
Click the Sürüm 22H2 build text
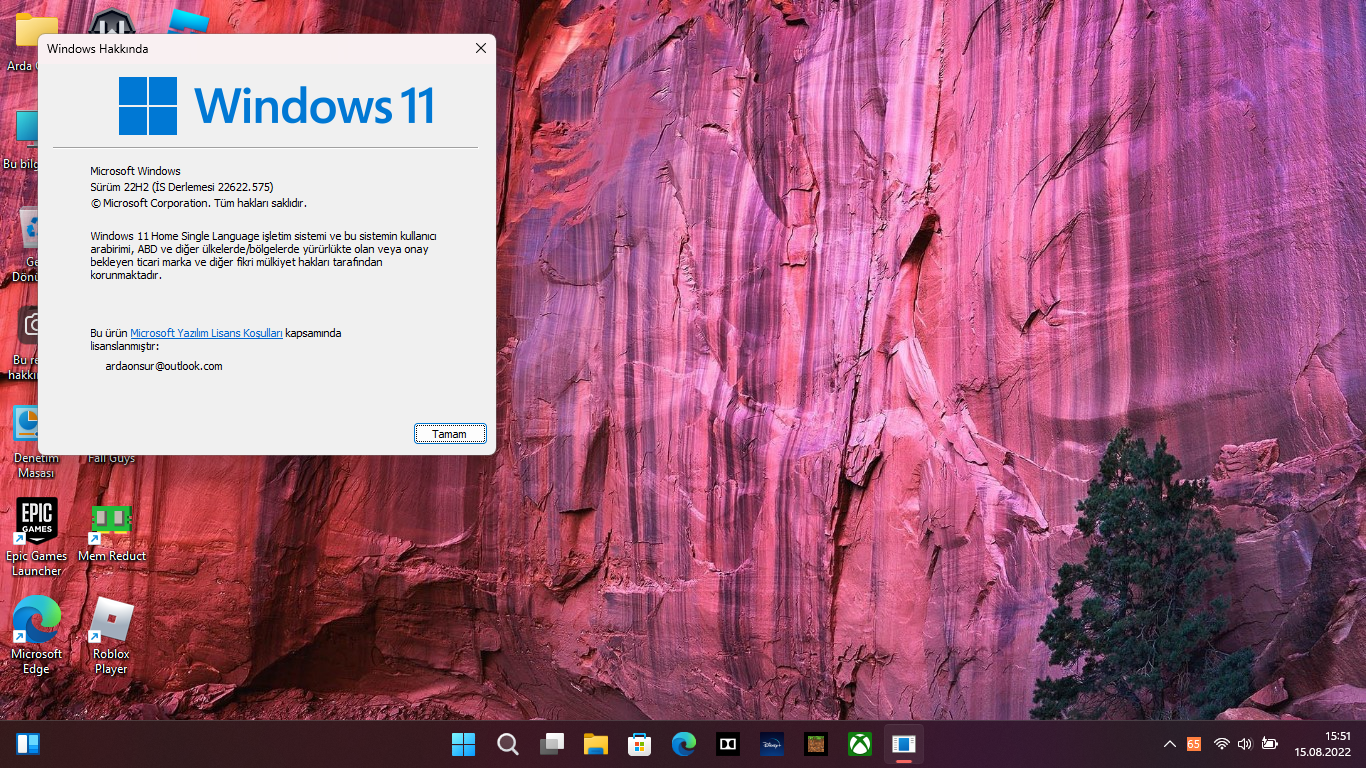[181, 187]
